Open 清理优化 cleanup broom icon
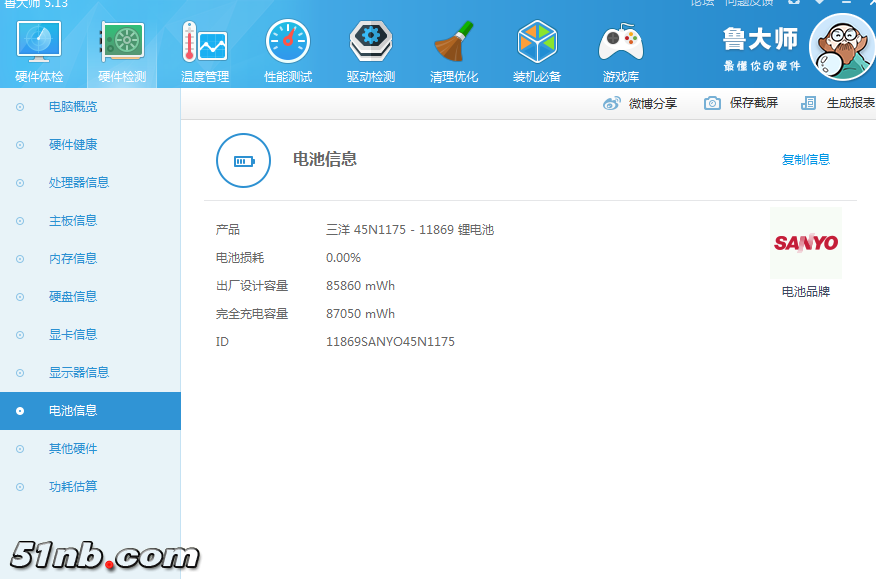Screen dimensions: 876x579 [x=453, y=44]
